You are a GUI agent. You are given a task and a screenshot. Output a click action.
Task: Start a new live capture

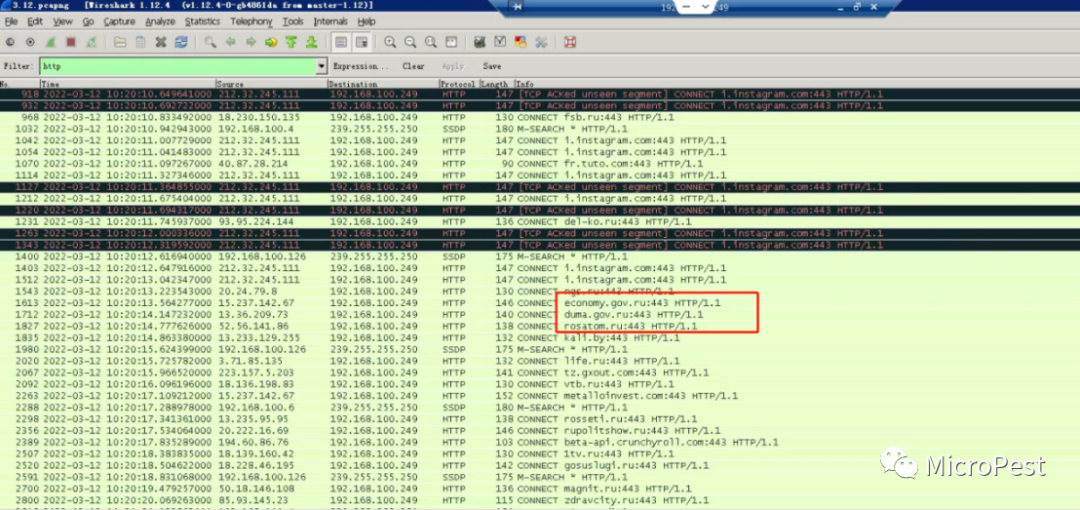click(50, 43)
